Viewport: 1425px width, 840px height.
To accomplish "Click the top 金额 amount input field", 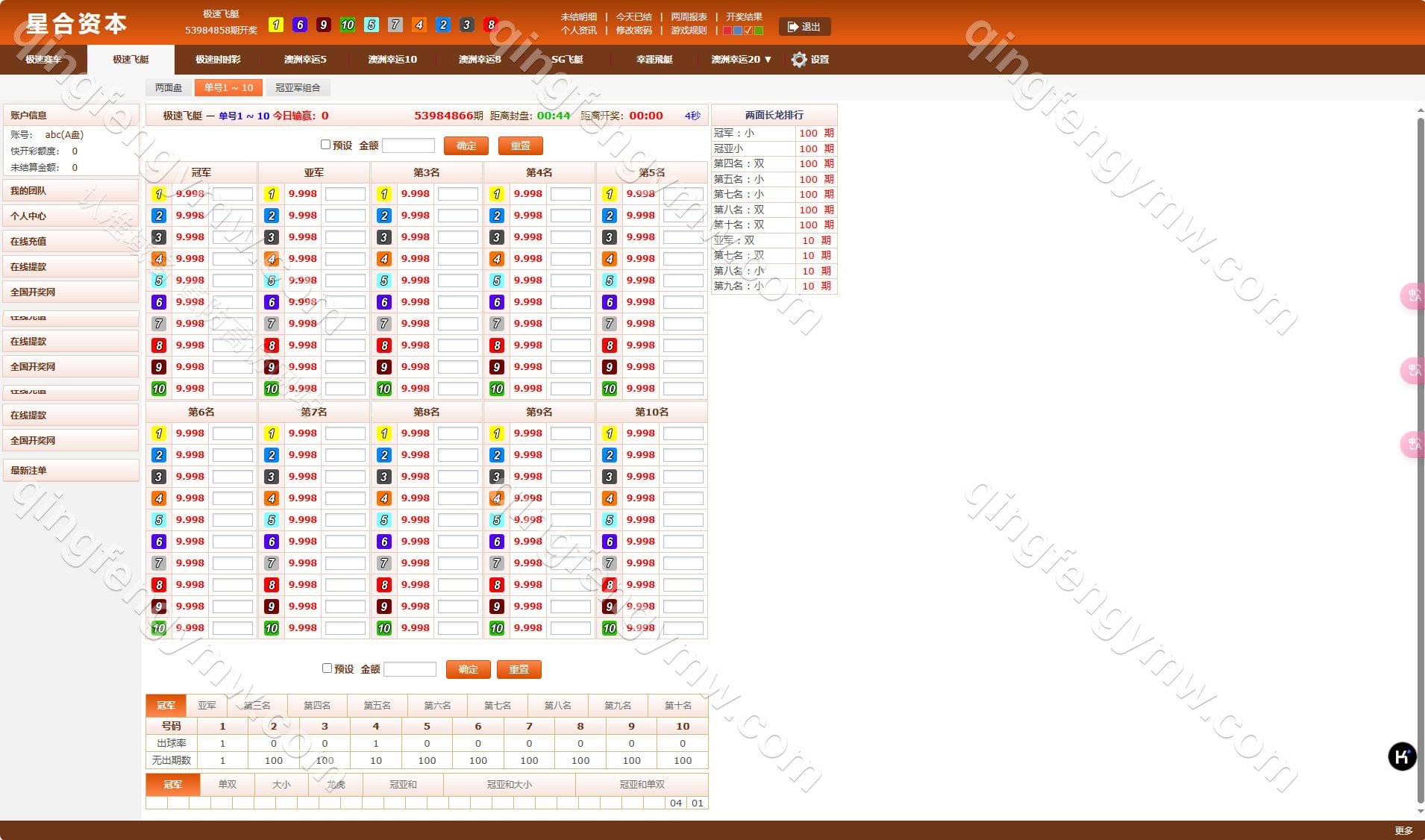I will pos(408,146).
